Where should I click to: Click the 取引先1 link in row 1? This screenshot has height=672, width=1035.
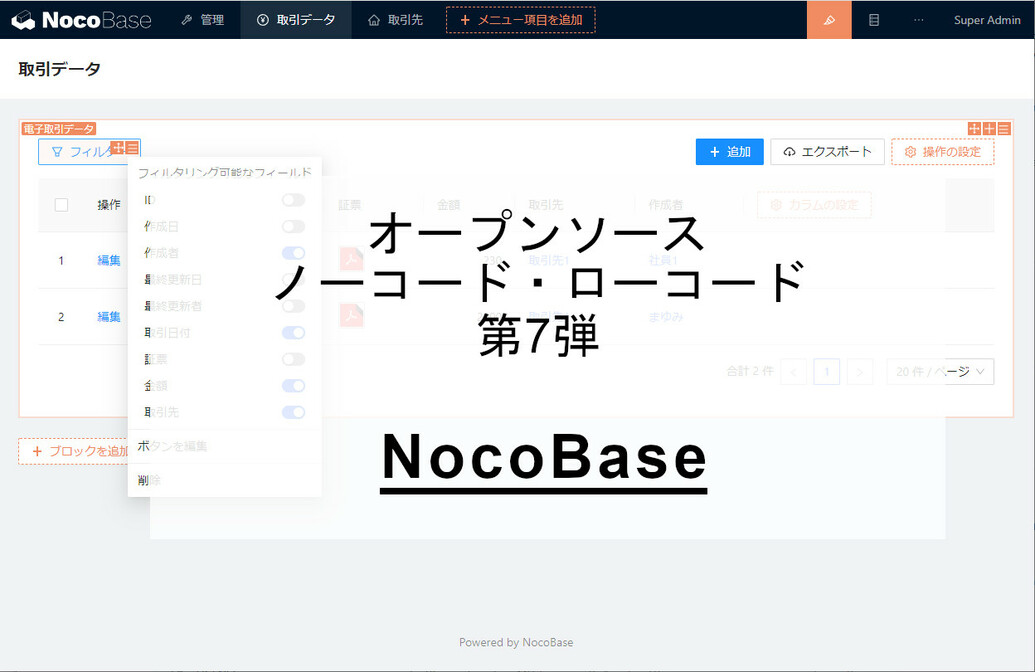[549, 260]
